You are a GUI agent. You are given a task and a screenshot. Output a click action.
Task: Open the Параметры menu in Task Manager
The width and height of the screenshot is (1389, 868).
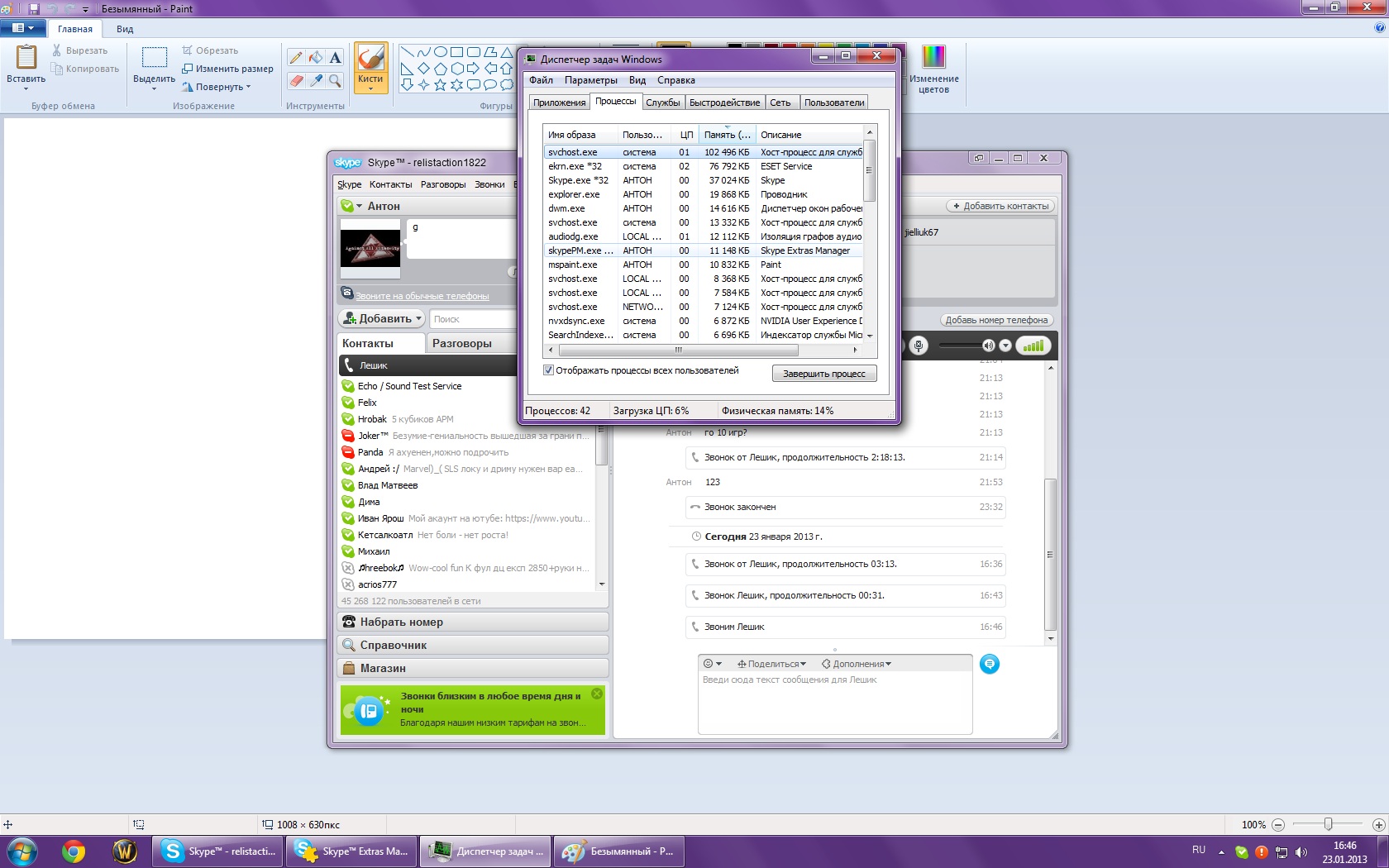coord(591,80)
